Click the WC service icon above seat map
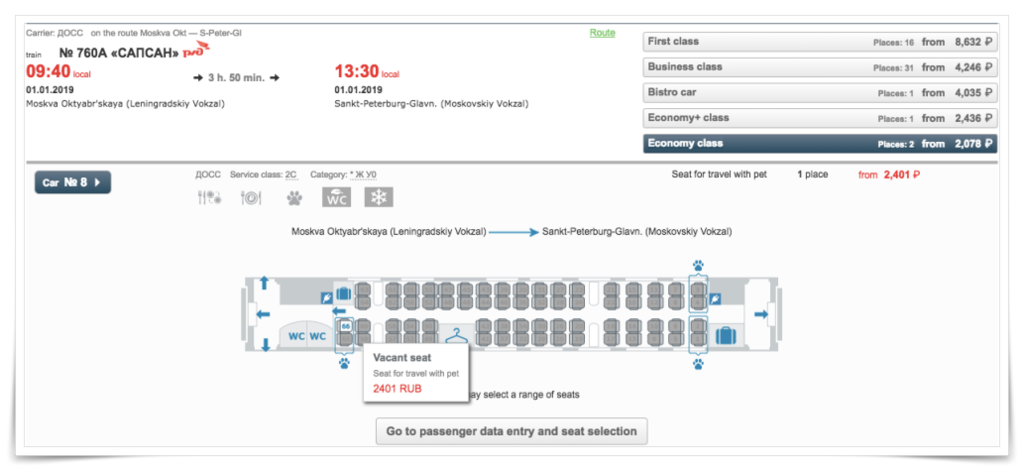 click(x=336, y=197)
